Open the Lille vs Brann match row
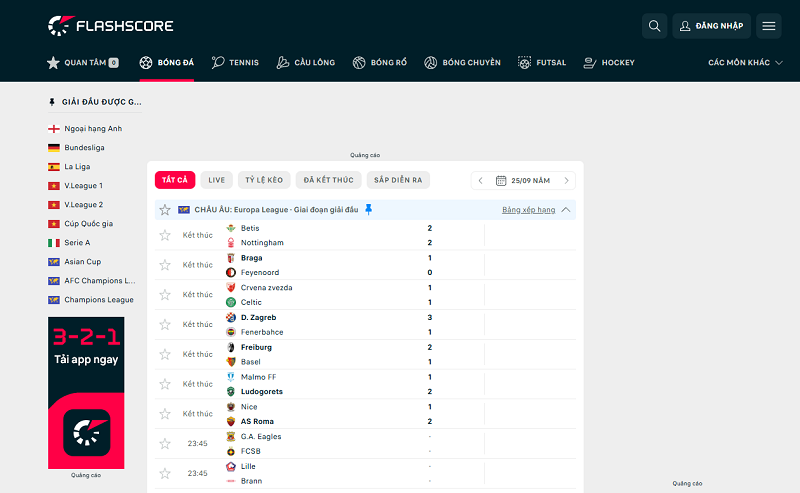The height and width of the screenshot is (493, 800). point(365,474)
